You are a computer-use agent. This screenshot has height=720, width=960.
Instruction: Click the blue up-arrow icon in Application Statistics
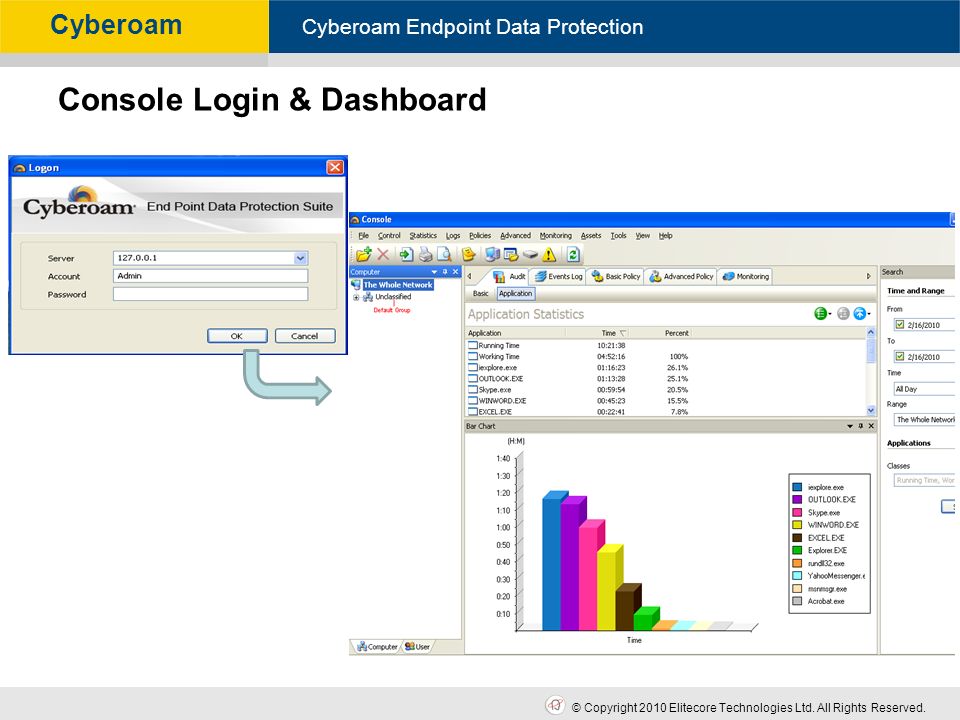[860, 313]
